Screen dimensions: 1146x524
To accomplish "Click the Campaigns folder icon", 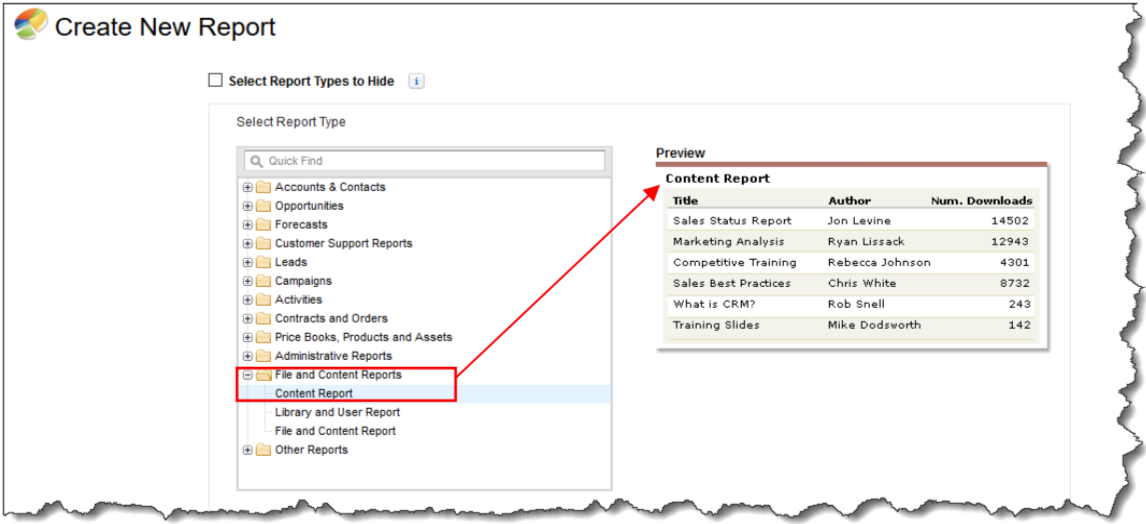I will (x=263, y=281).
